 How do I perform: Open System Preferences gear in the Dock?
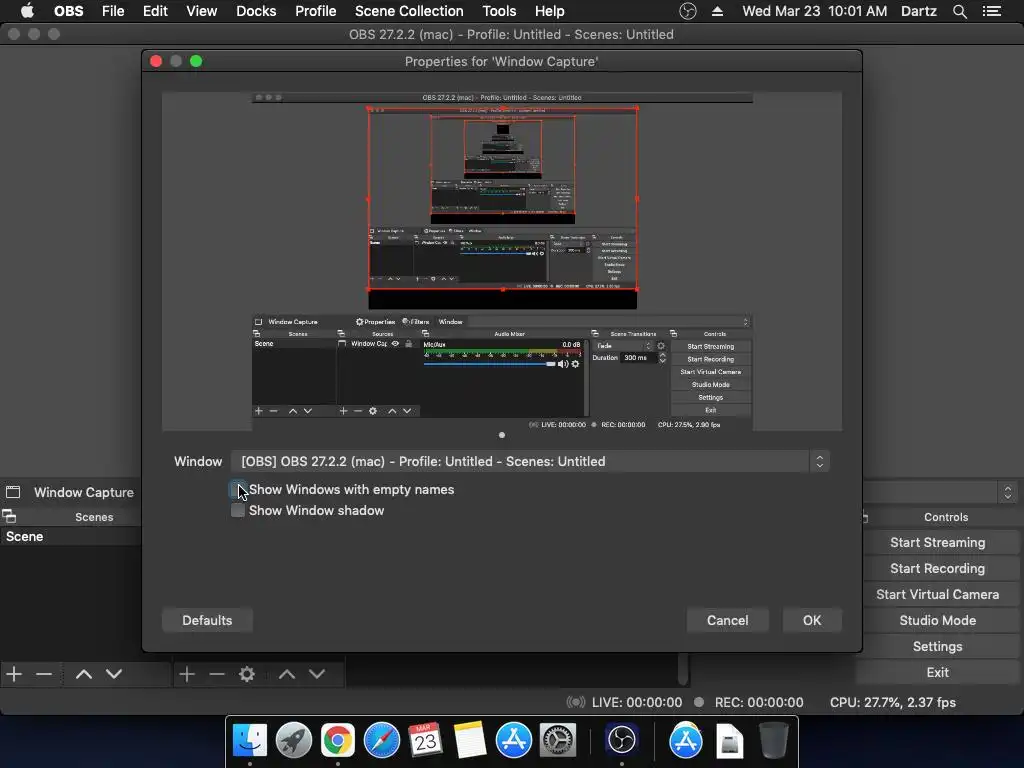(557, 740)
